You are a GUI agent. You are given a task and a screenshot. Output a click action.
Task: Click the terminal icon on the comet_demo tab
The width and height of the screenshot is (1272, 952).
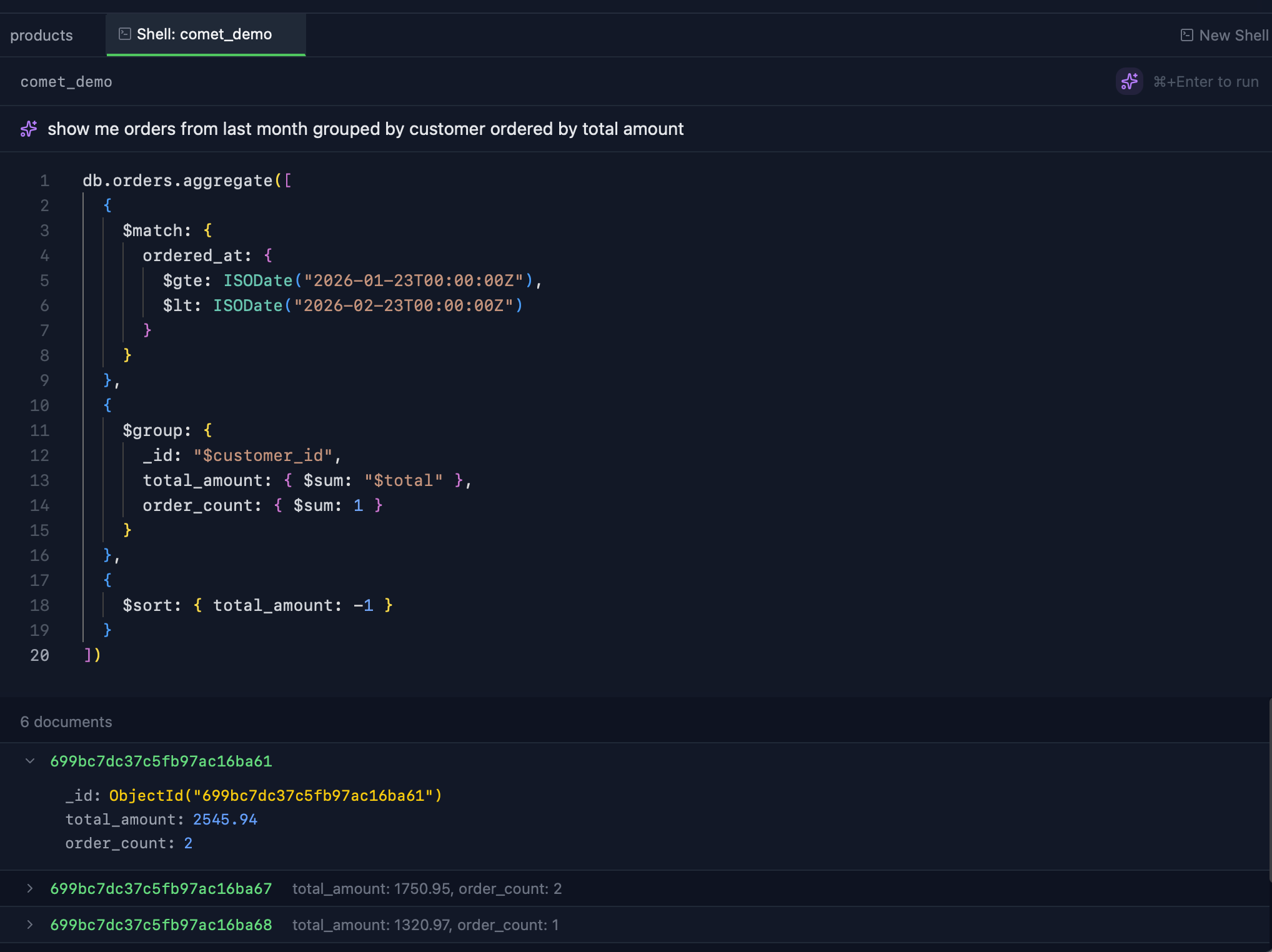(x=124, y=34)
